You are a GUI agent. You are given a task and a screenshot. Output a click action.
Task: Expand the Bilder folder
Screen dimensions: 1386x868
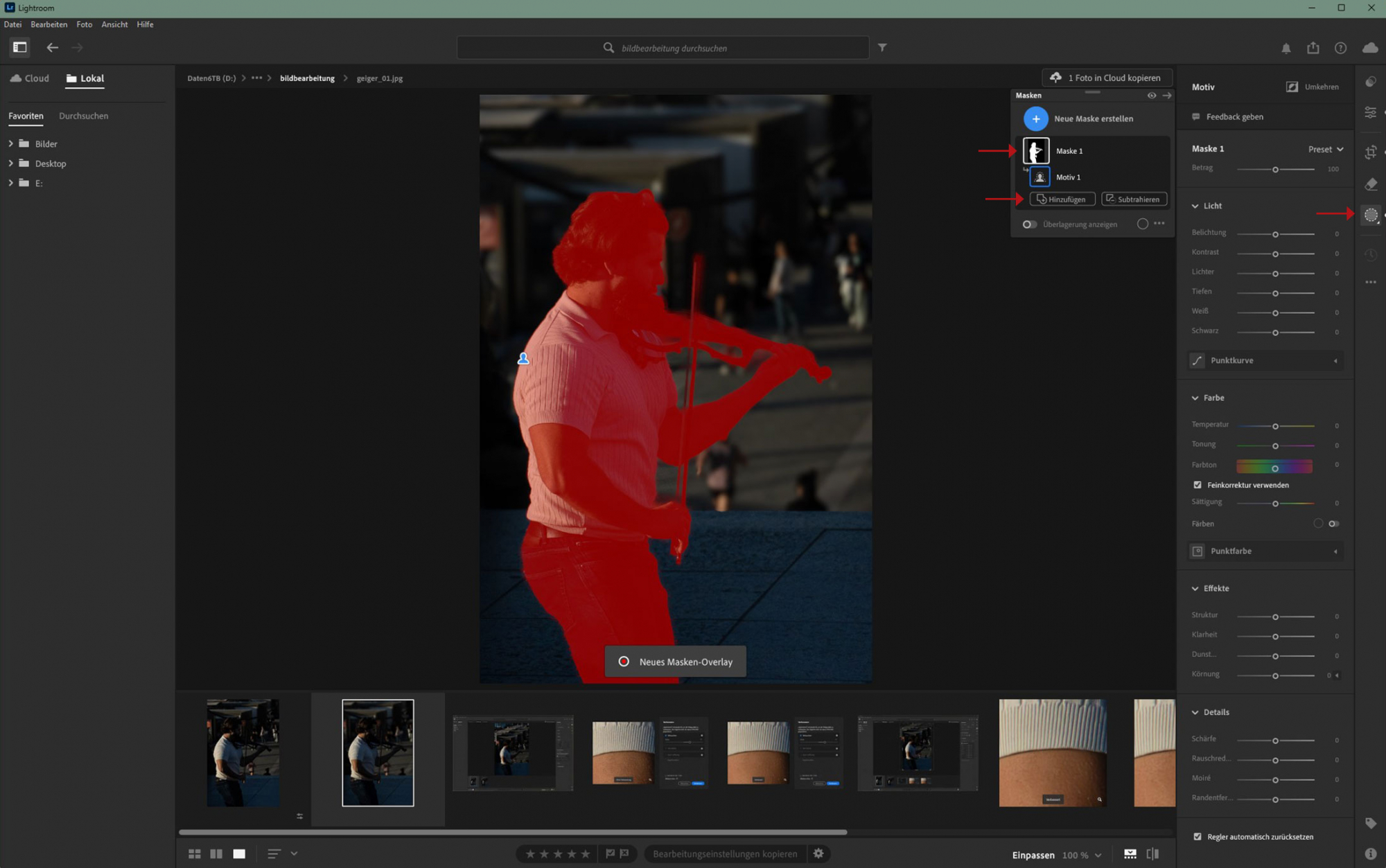pos(10,144)
